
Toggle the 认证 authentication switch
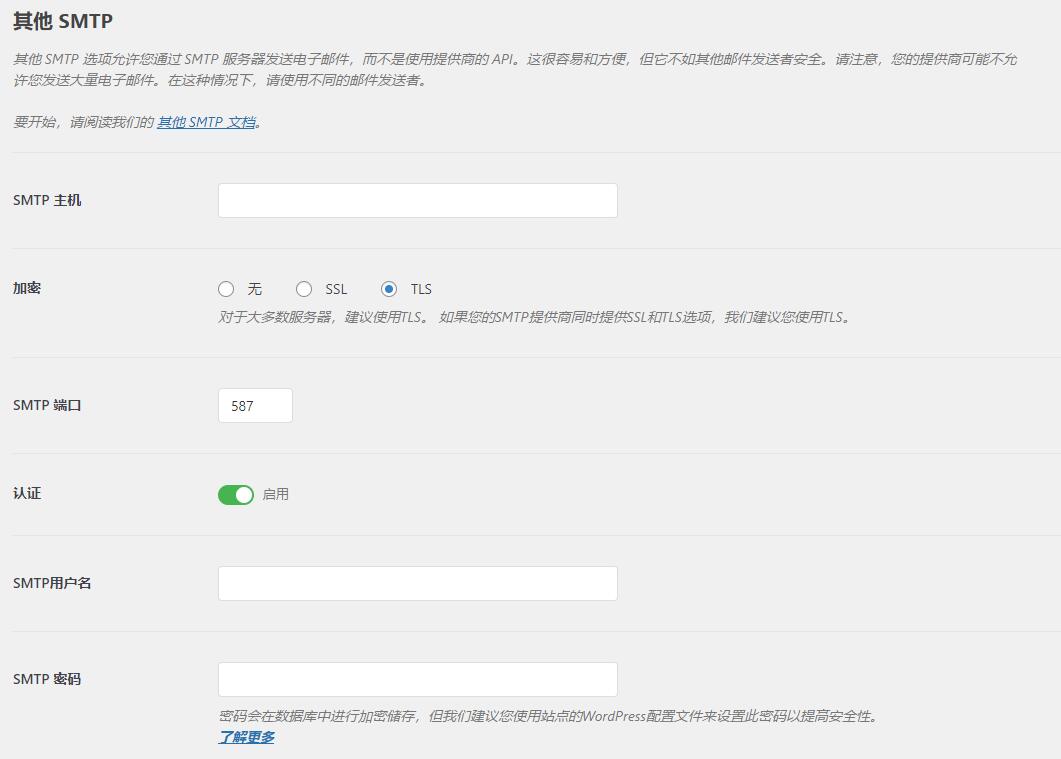coord(235,494)
